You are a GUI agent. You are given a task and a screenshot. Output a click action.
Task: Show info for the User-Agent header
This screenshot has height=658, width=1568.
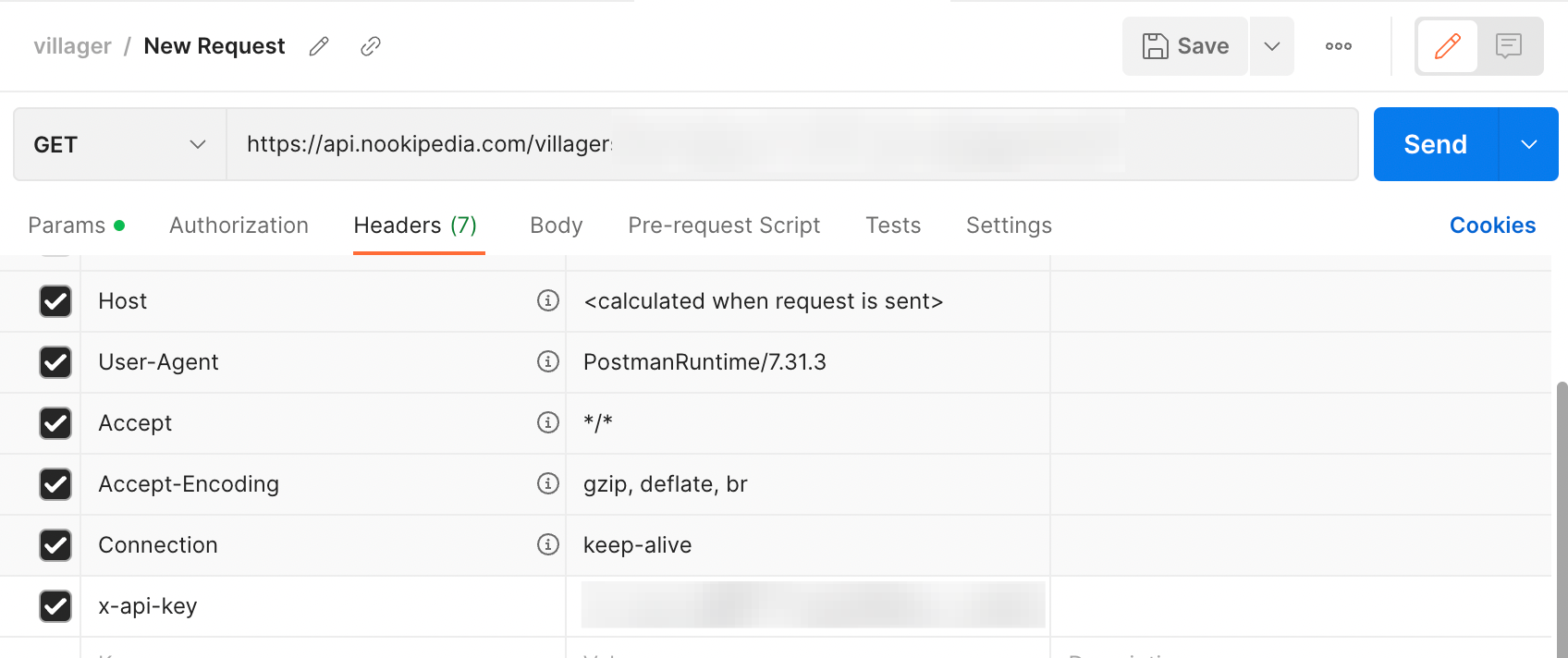(x=548, y=361)
